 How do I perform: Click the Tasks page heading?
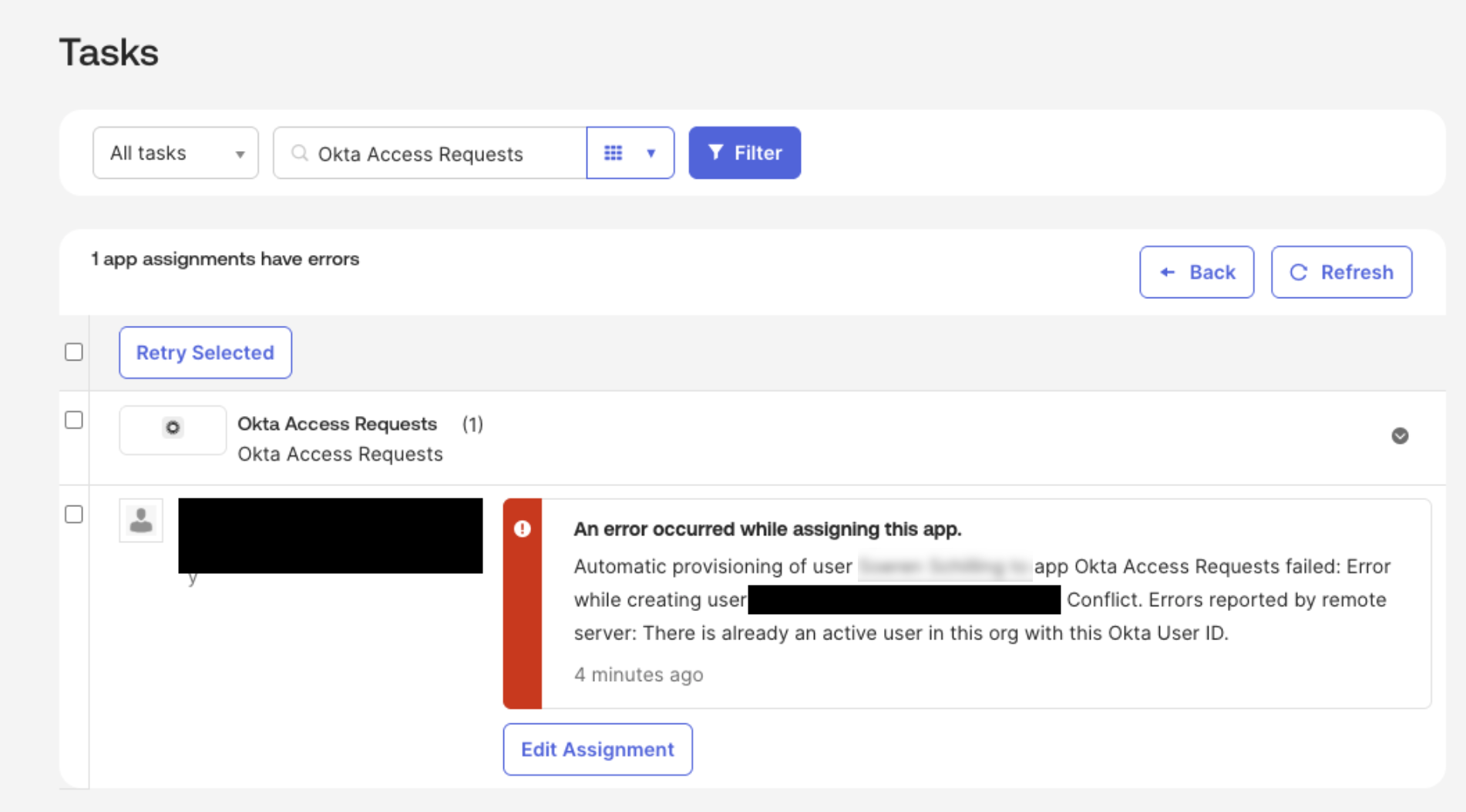click(109, 52)
